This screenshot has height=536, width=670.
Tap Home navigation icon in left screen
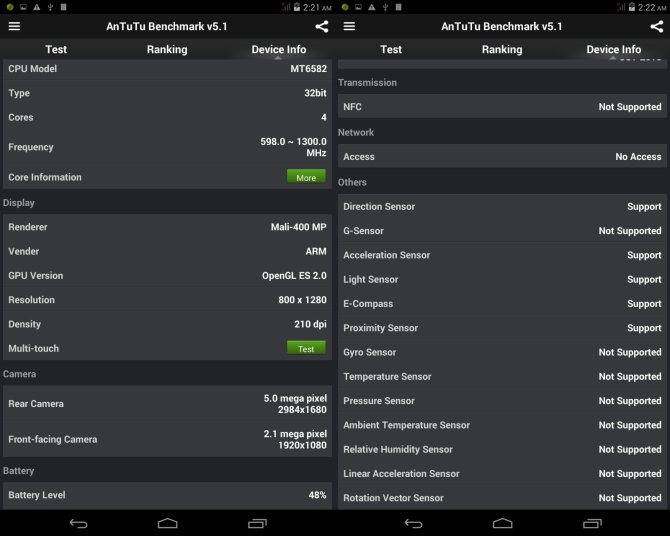tap(168, 523)
